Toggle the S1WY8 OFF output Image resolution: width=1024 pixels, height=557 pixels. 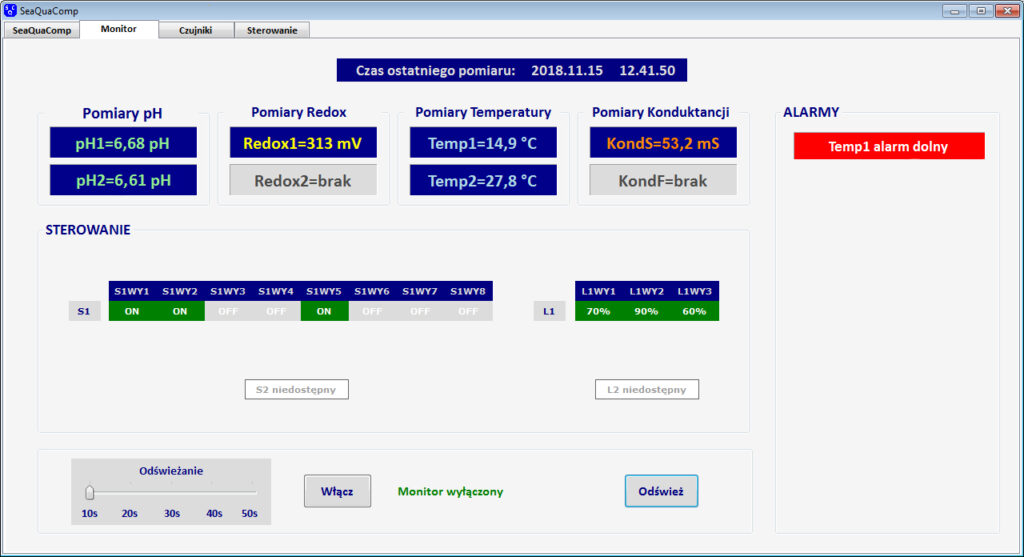(x=468, y=311)
